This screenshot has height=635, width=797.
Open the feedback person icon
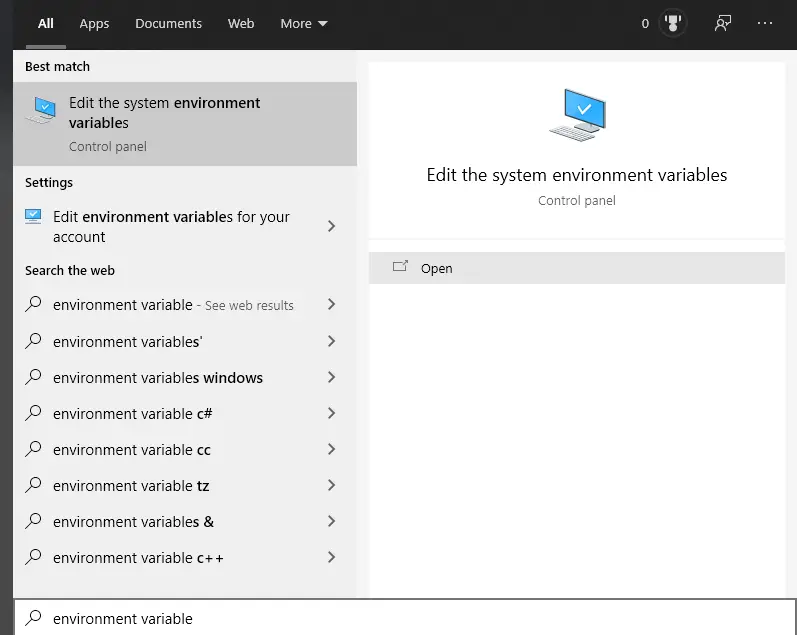(x=723, y=23)
